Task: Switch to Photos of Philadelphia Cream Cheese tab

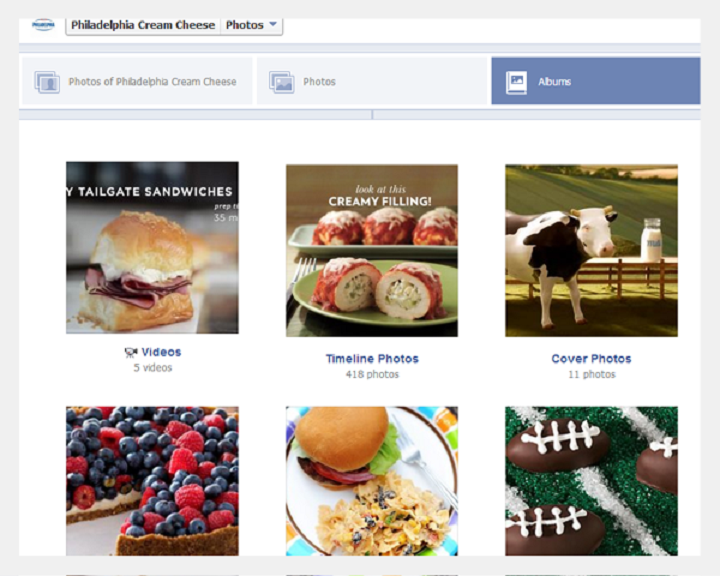Action: click(x=137, y=81)
